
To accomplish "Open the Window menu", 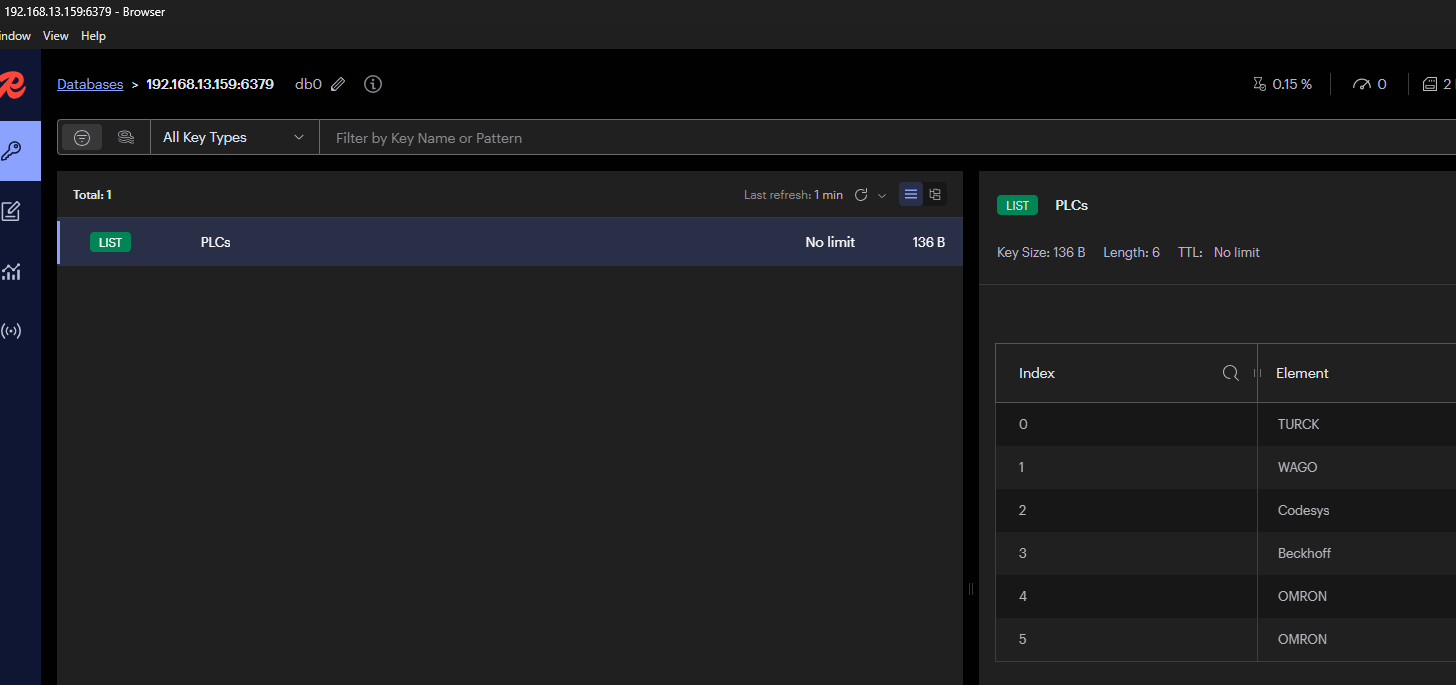I will pos(15,36).
